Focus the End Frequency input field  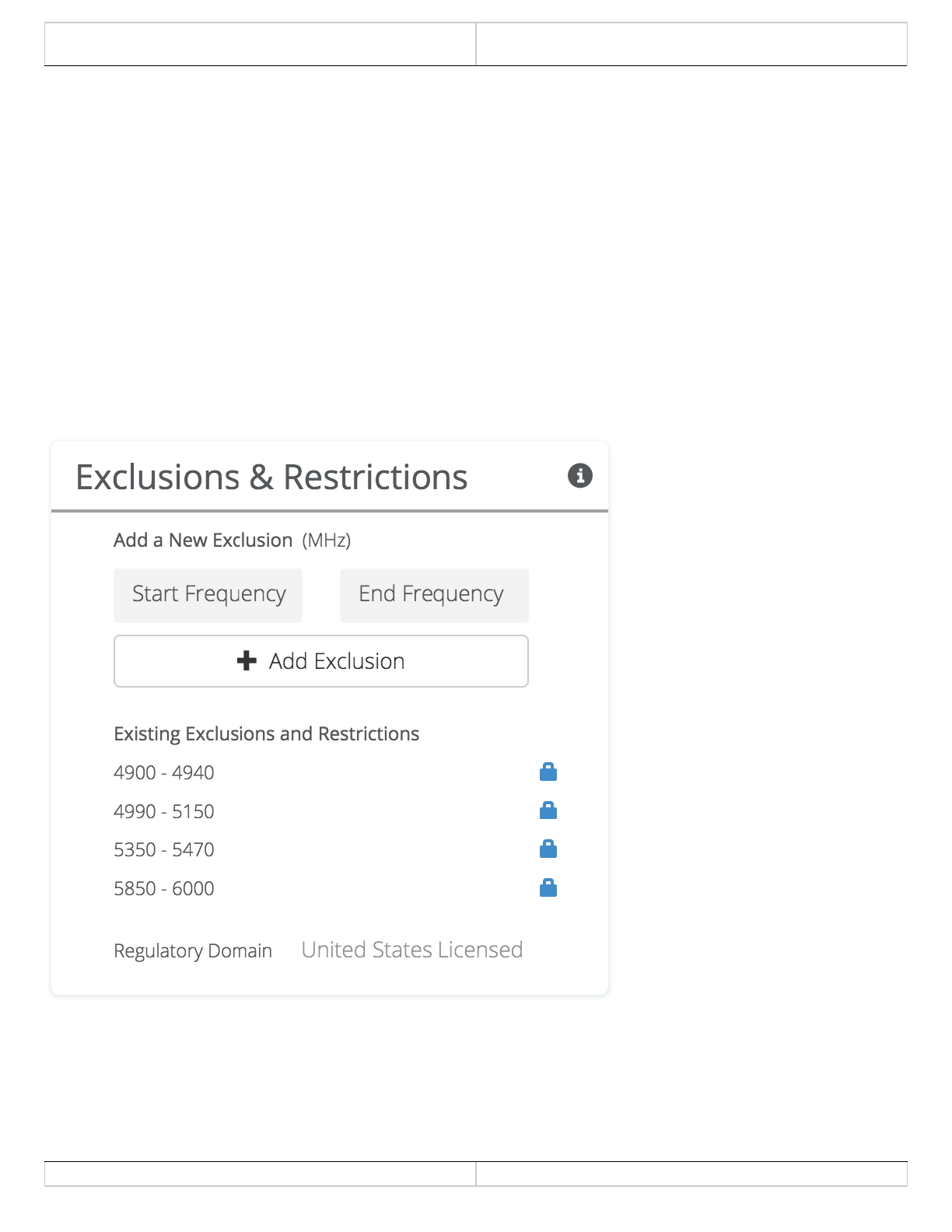(x=433, y=595)
